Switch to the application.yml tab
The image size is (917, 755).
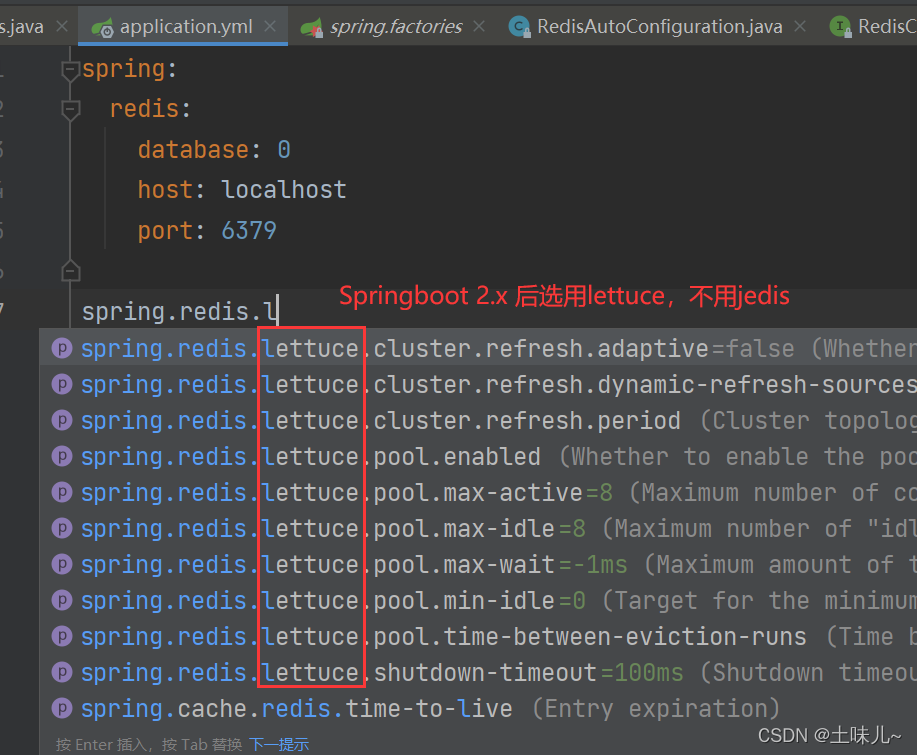tap(185, 26)
